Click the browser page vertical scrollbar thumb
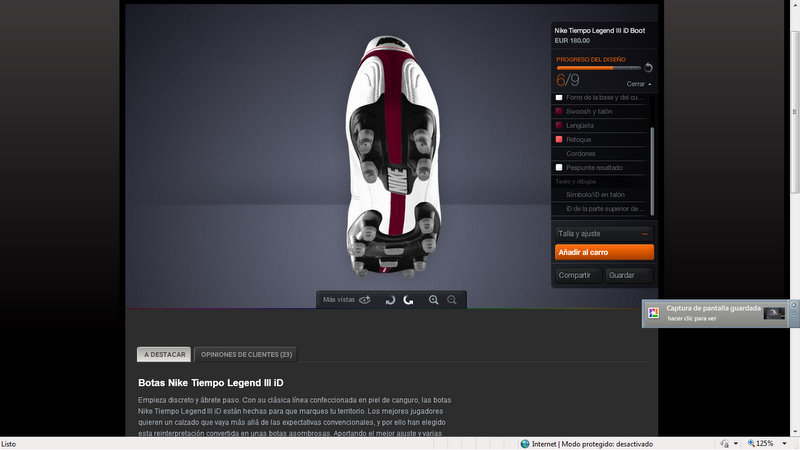 coord(794,112)
